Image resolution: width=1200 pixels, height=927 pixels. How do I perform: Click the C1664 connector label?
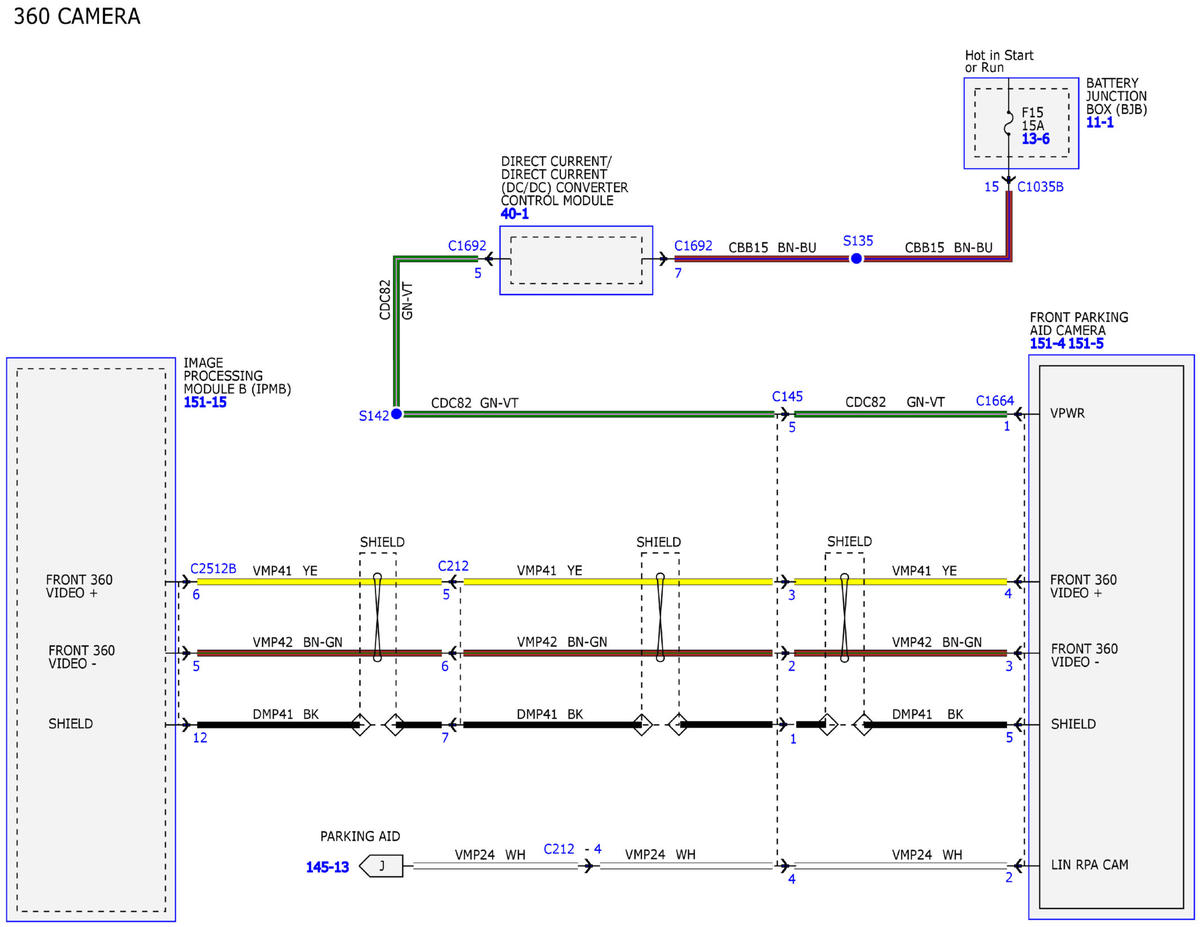(996, 401)
